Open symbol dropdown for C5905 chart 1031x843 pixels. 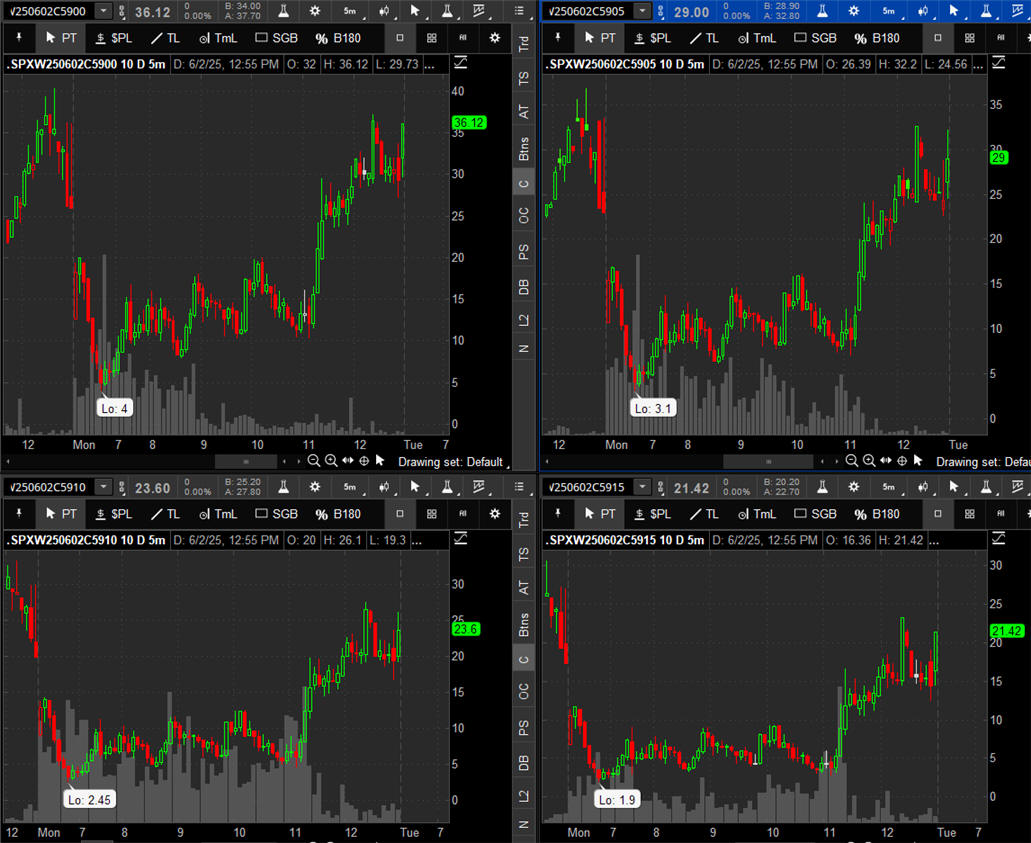pyautogui.click(x=642, y=11)
